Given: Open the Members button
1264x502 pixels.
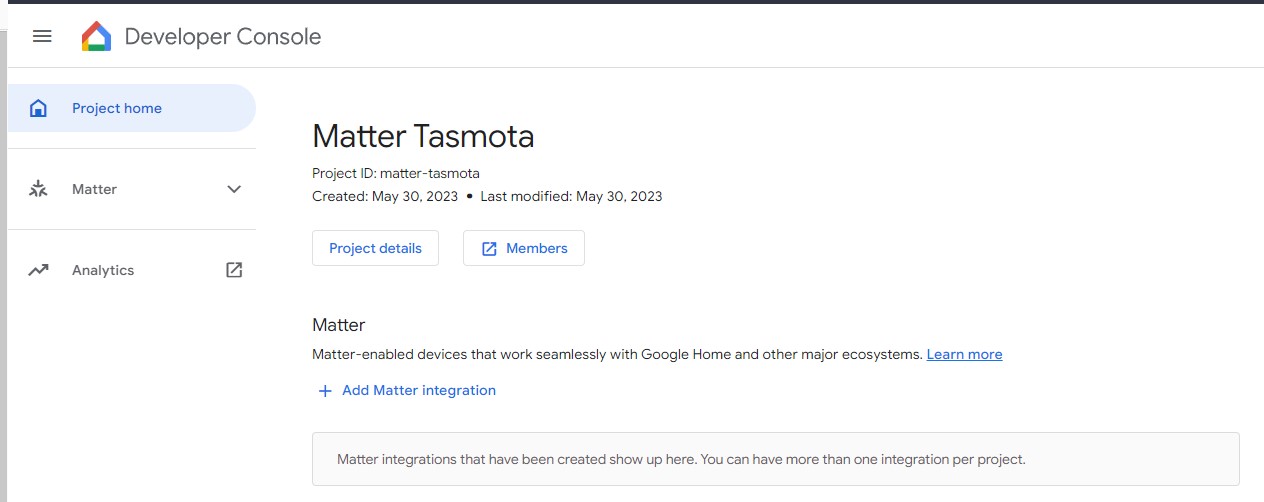Looking at the screenshot, I should coord(524,248).
